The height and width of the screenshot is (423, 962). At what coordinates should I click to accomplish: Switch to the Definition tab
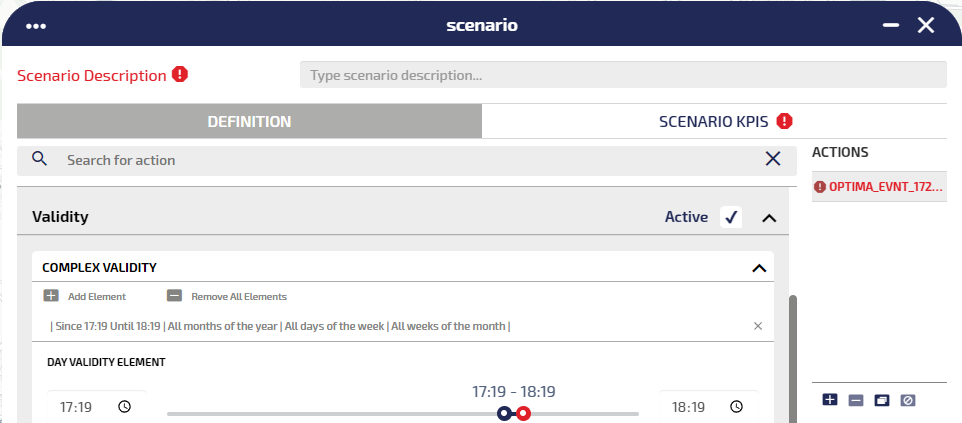point(249,122)
